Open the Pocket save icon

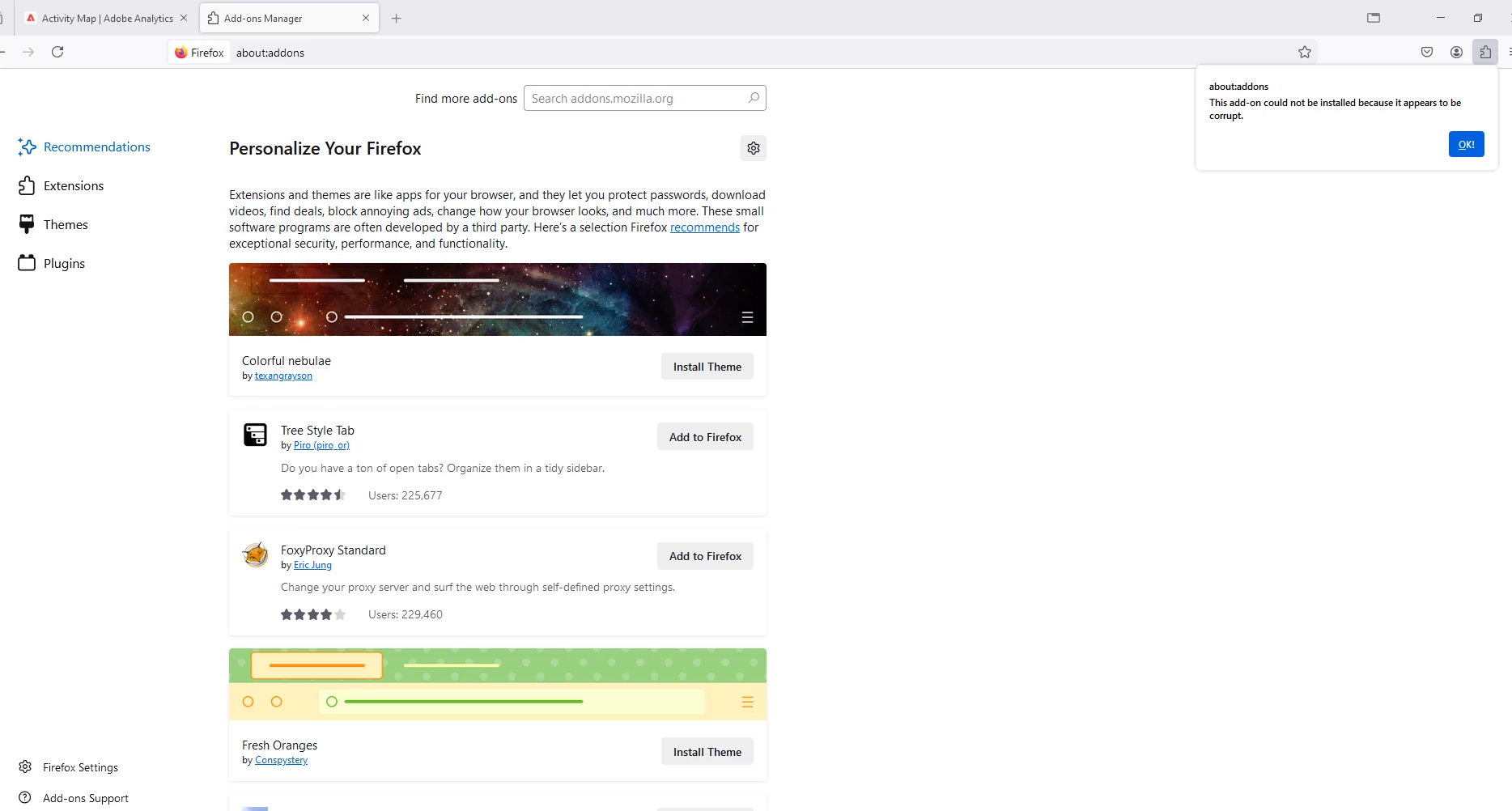pos(1427,52)
